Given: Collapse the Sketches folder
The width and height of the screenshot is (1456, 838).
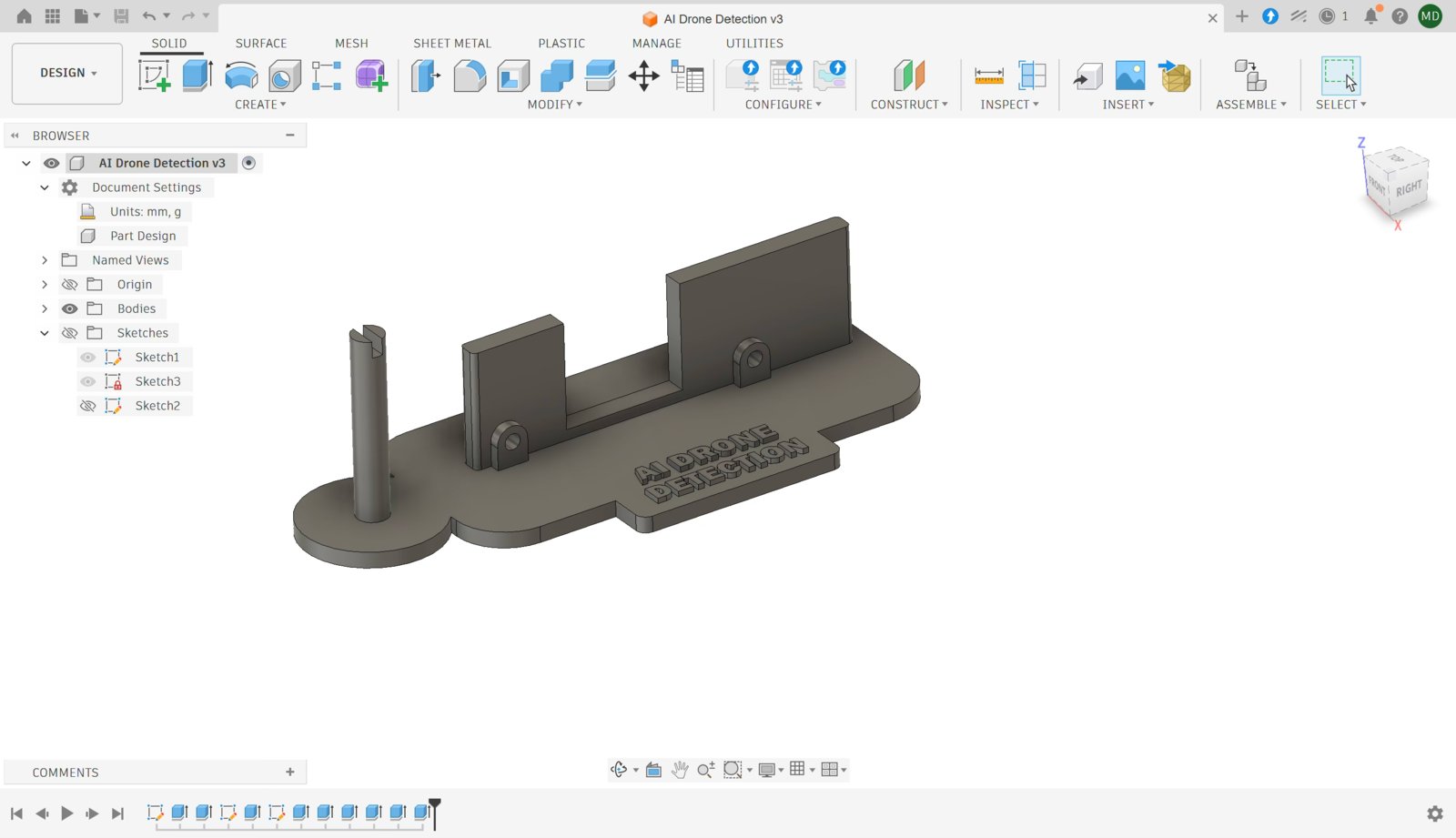Looking at the screenshot, I should 45,333.
